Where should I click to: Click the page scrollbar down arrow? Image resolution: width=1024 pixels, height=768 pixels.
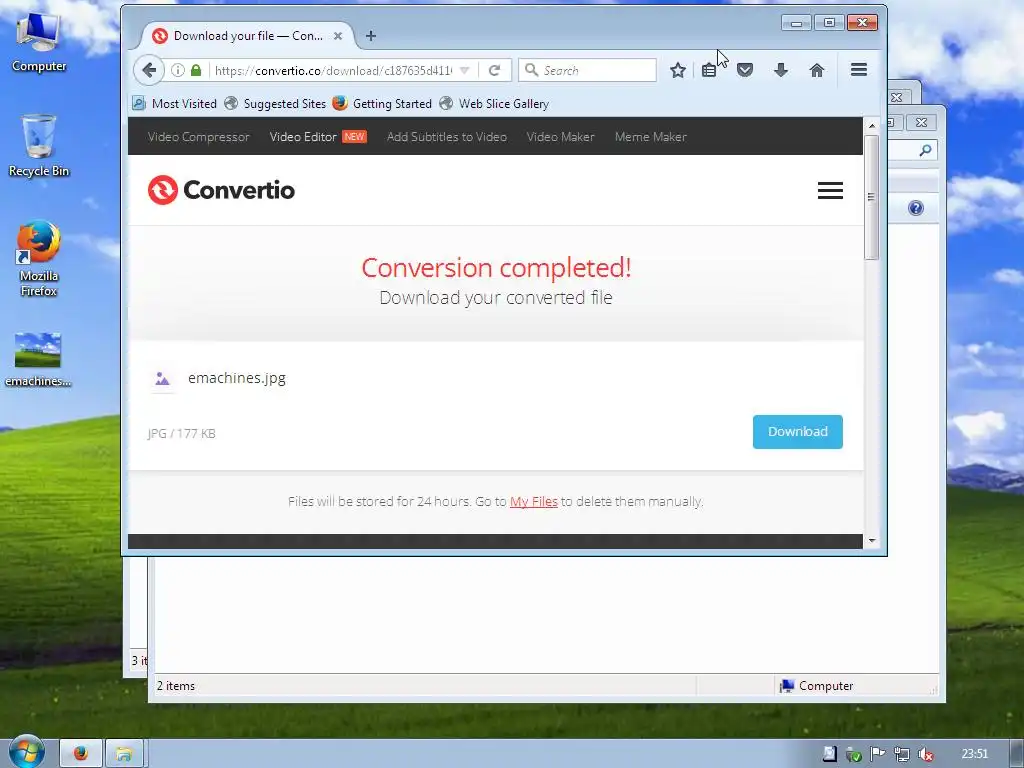pos(871,541)
